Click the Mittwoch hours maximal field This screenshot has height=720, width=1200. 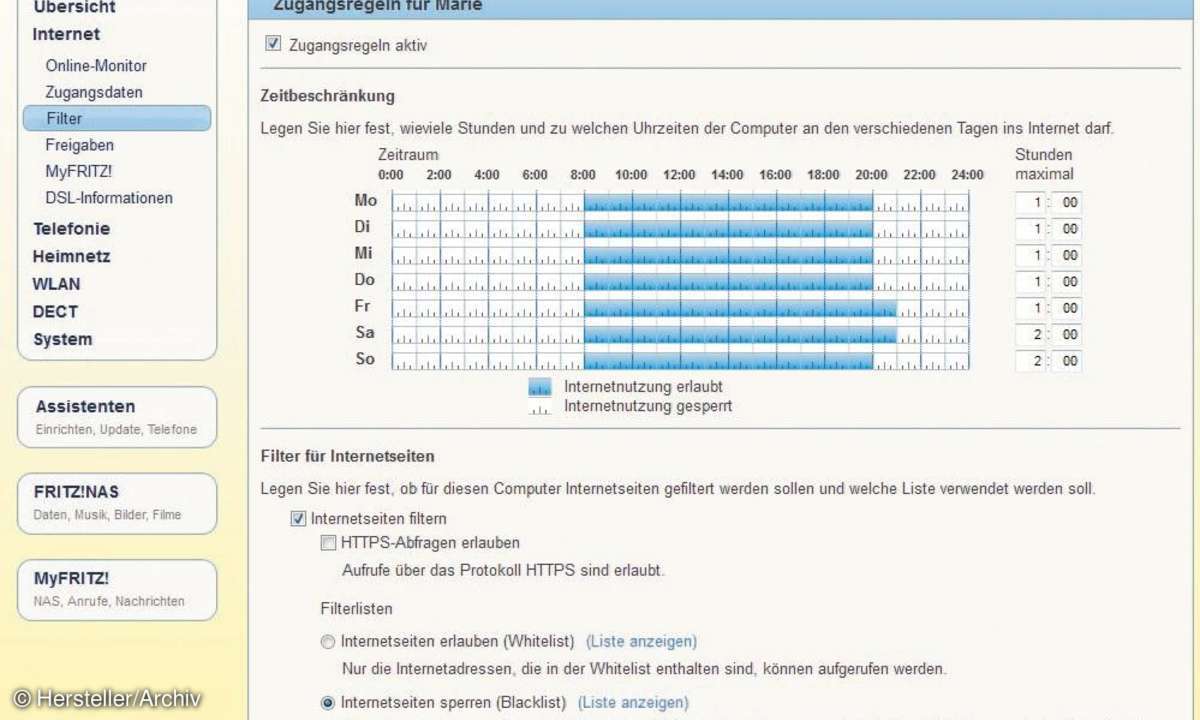(1030, 256)
